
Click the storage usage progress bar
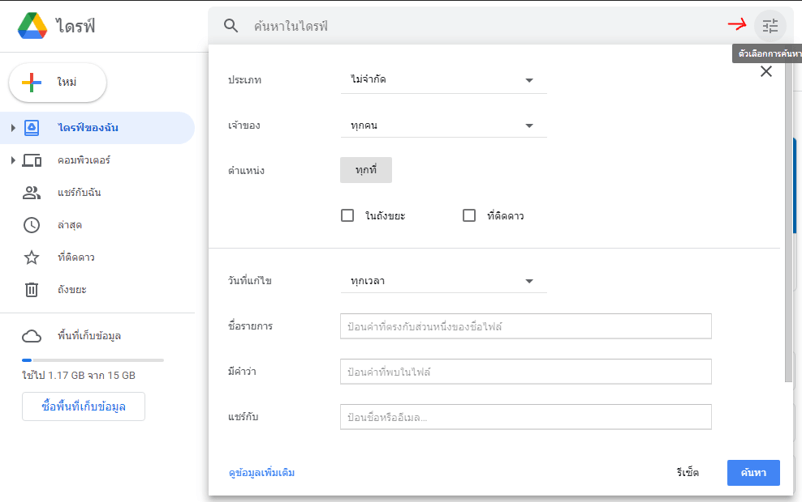click(x=92, y=360)
